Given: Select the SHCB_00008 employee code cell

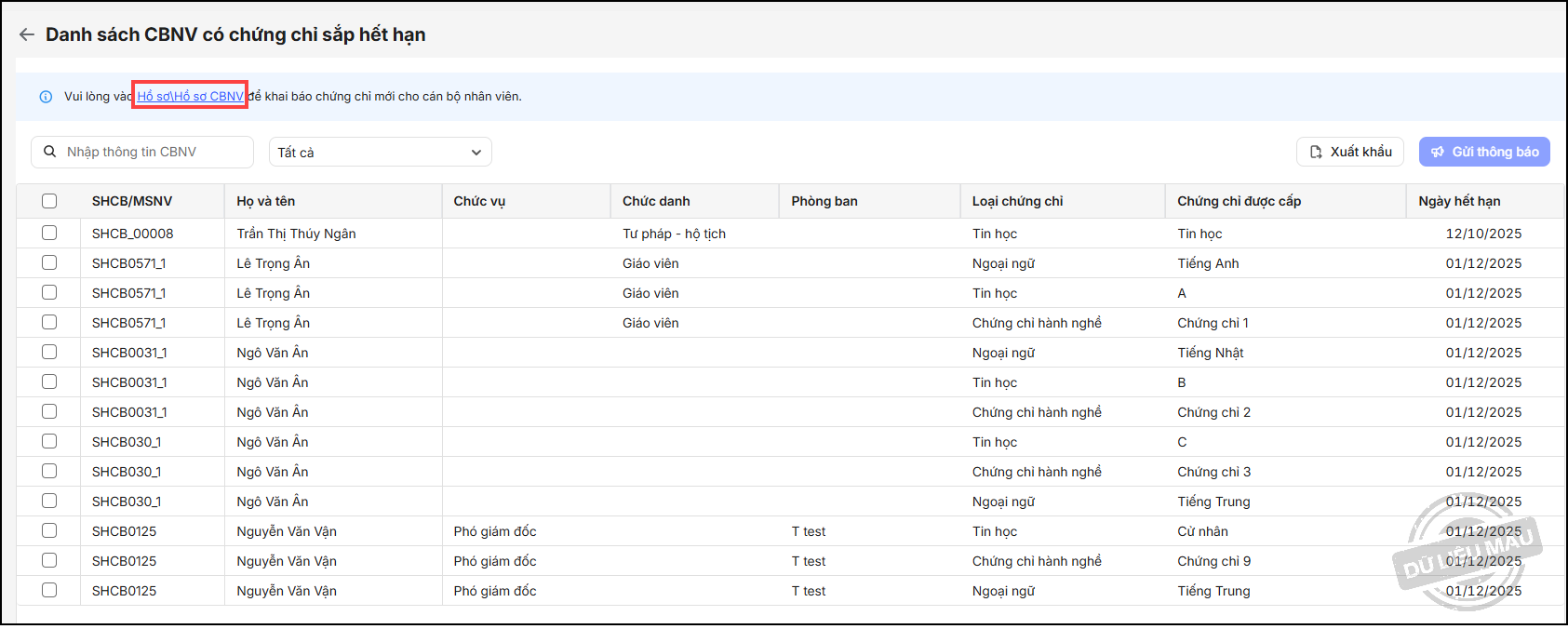Looking at the screenshot, I should click(x=132, y=234).
